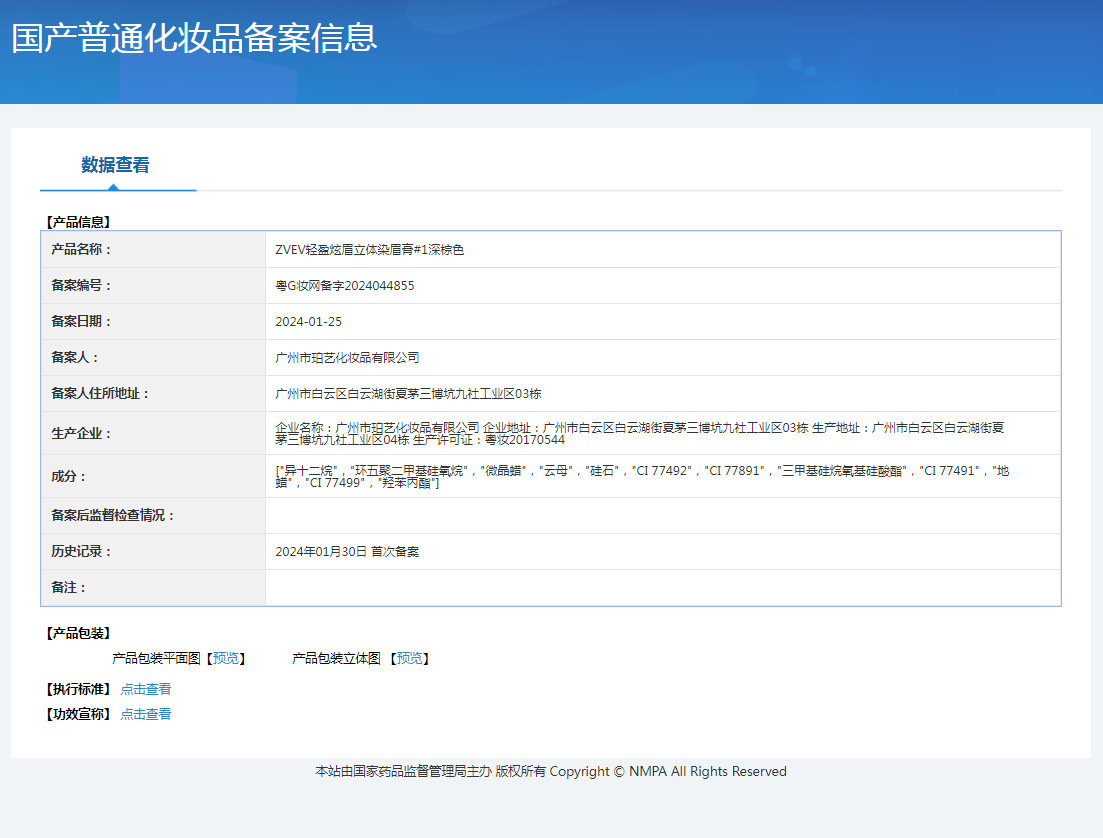Click the 产品包装立体图 label text

pyautogui.click(x=336, y=659)
